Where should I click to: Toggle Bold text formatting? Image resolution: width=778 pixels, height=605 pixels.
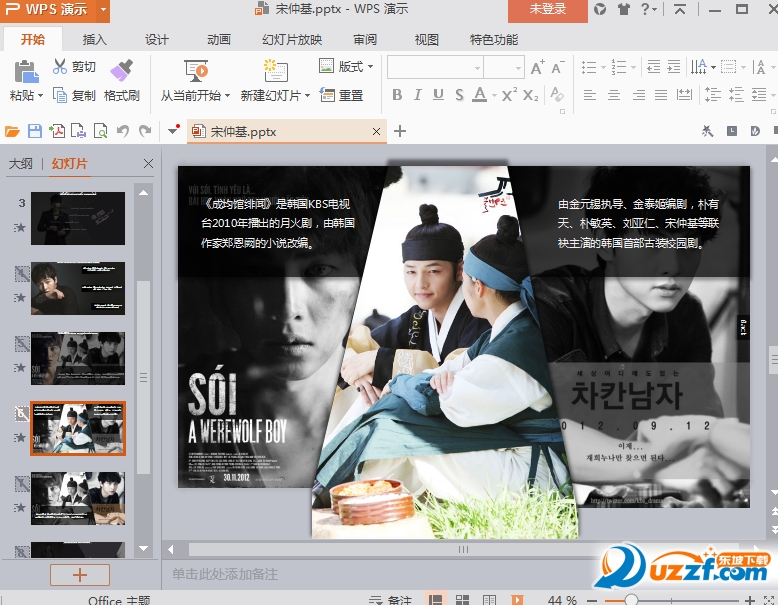coord(397,95)
